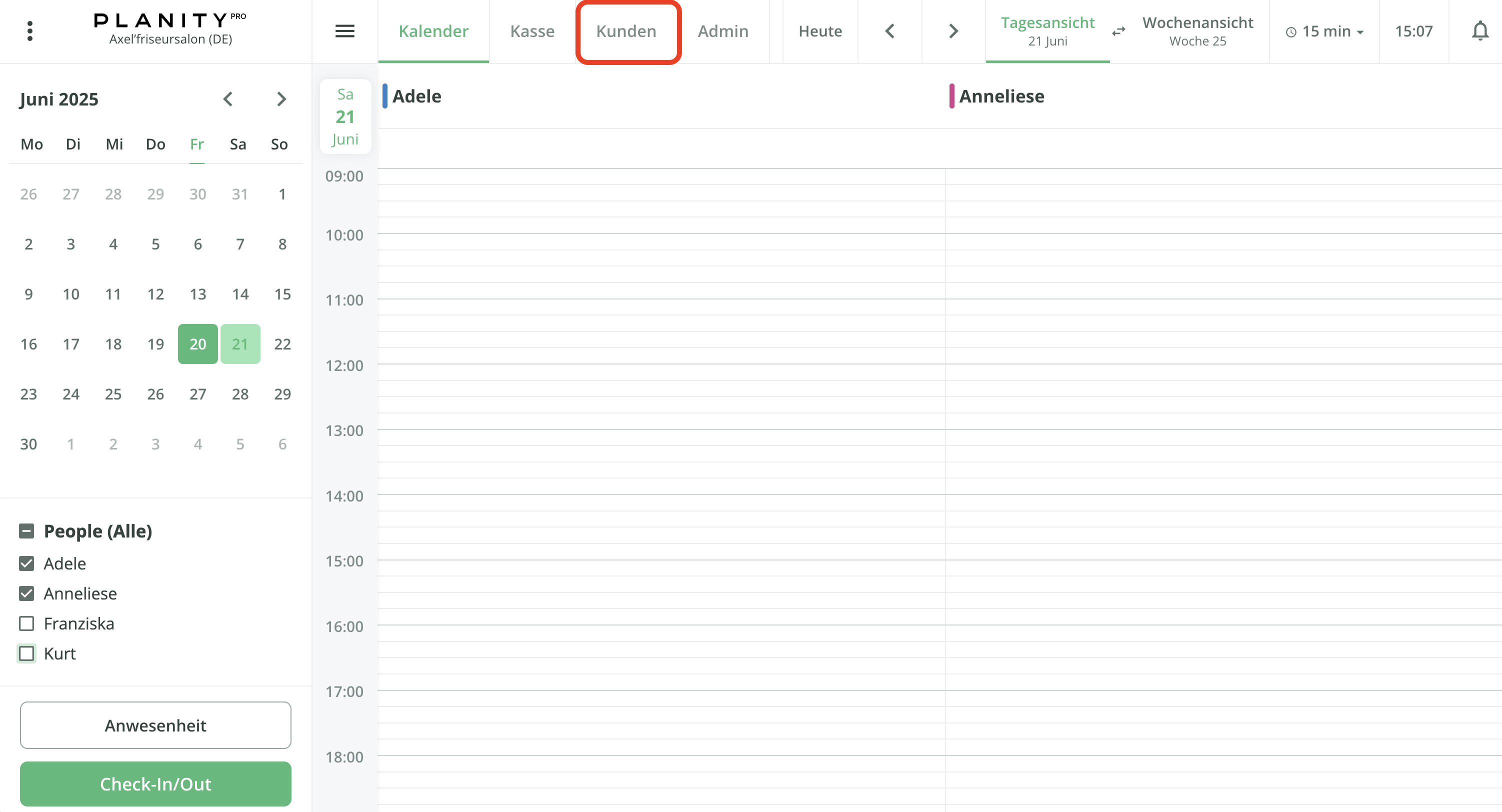The height and width of the screenshot is (812, 1502).
Task: Click Anneliese's pink color marker
Action: [951, 96]
